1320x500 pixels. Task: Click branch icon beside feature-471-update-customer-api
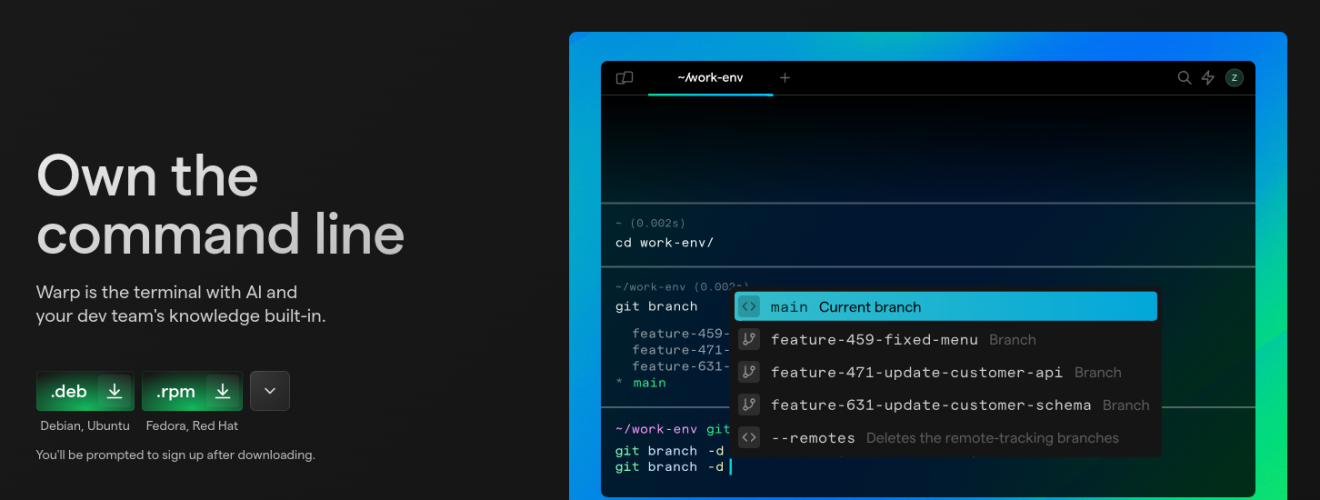[749, 372]
